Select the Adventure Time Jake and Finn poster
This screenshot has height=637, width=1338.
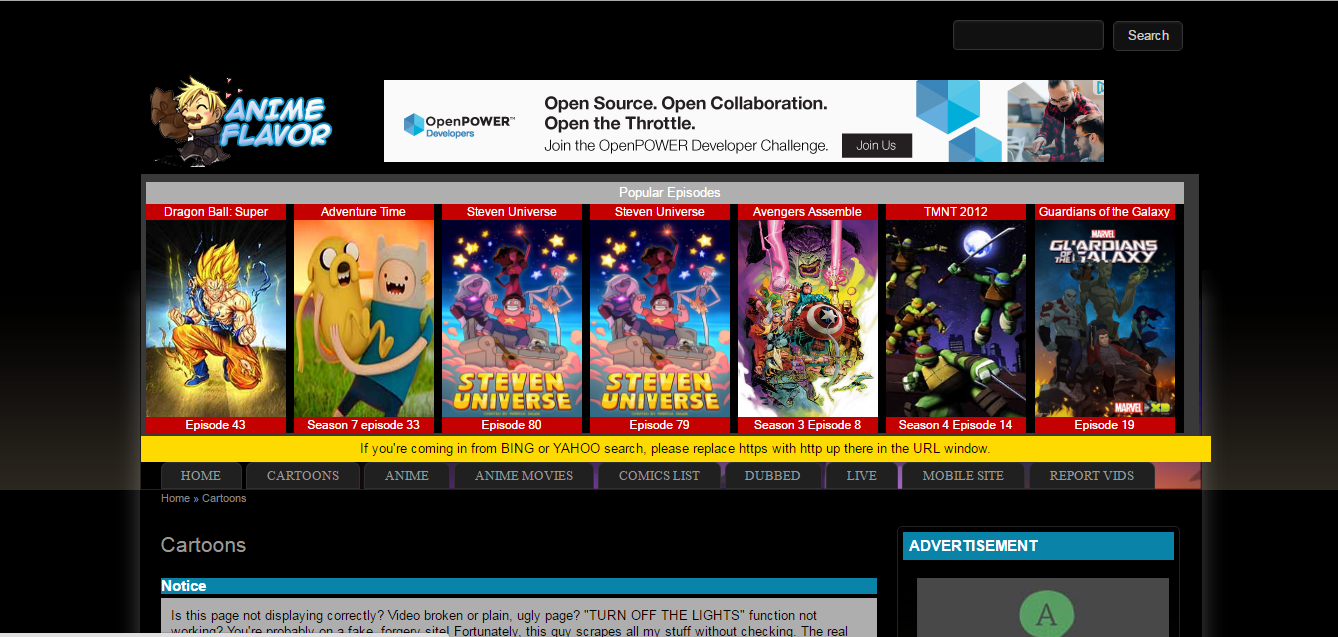364,318
